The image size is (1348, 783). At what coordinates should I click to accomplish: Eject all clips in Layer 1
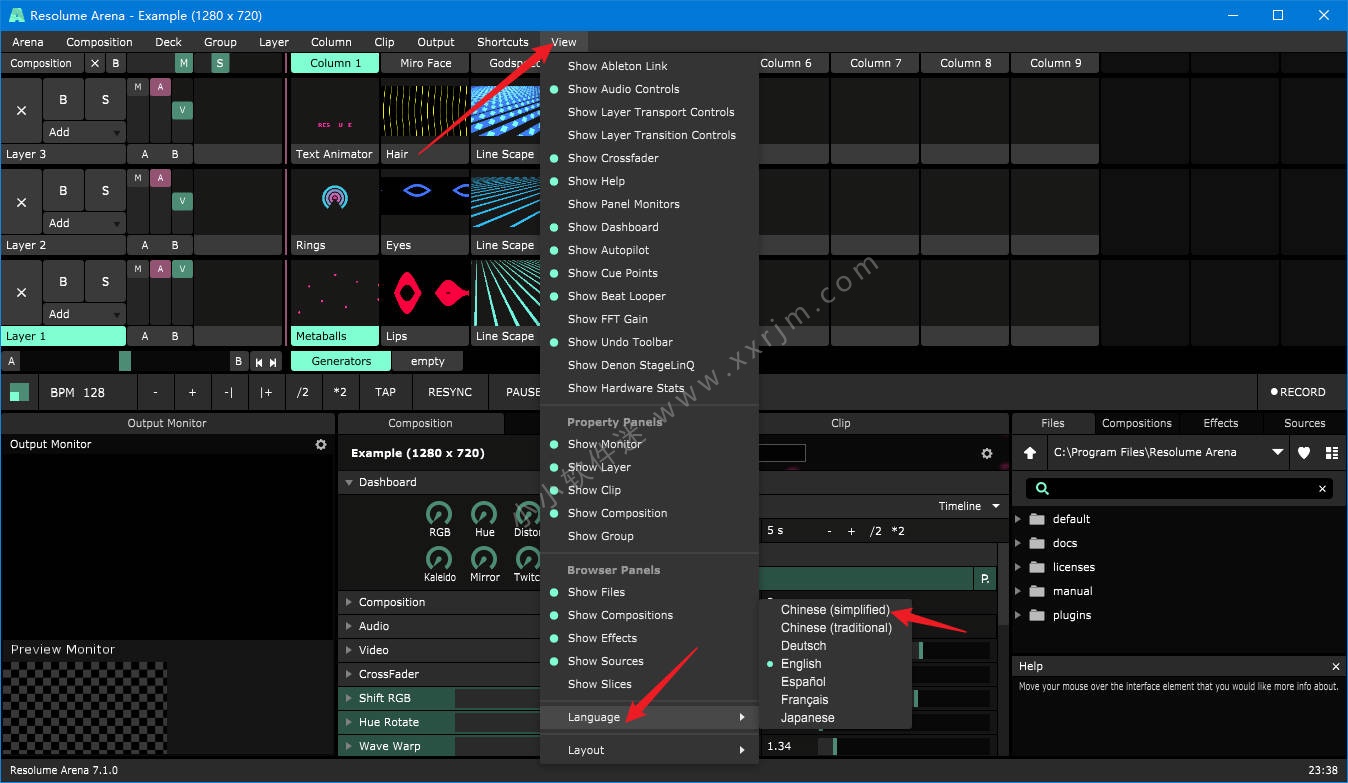pyautogui.click(x=21, y=292)
